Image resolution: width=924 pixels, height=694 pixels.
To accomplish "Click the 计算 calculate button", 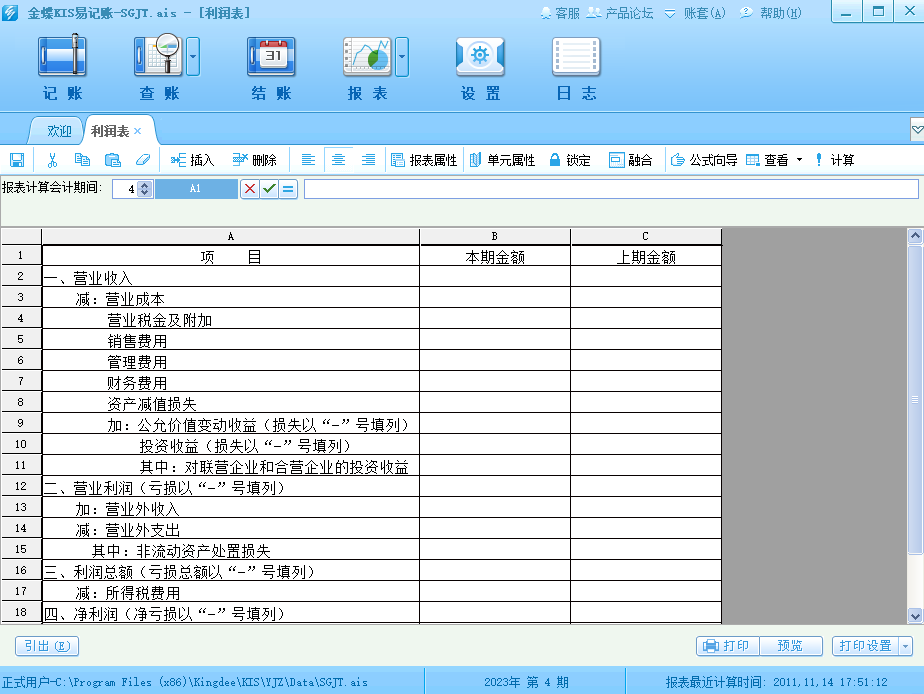I will (834, 160).
